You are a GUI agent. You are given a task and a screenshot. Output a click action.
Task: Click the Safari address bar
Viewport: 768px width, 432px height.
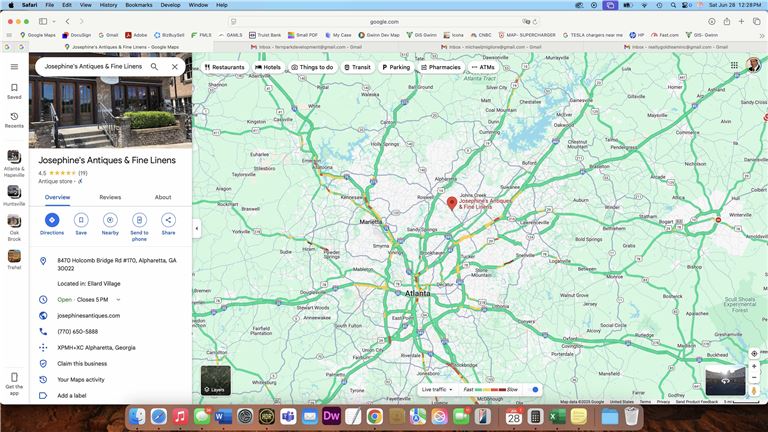[x=384, y=22]
